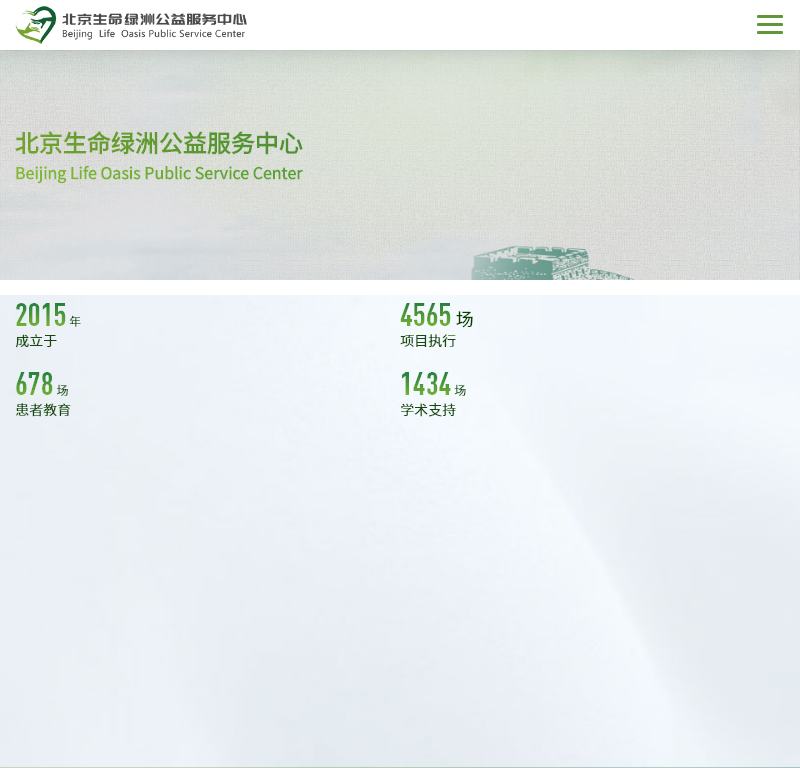Viewport: 800px width, 768px height.
Task: Click the Great Wall tower illustration
Action: pyautogui.click(x=551, y=263)
